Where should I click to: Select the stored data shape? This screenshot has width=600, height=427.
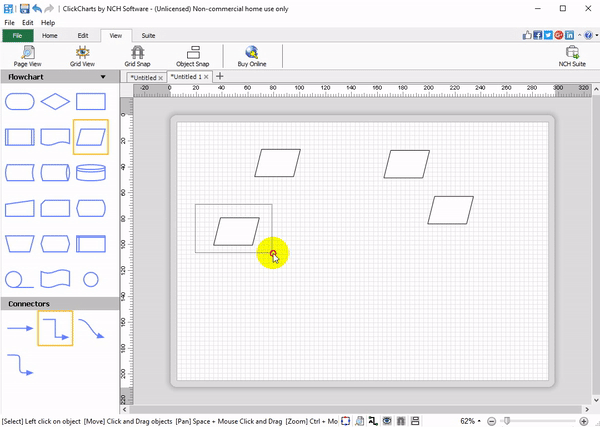[20, 173]
